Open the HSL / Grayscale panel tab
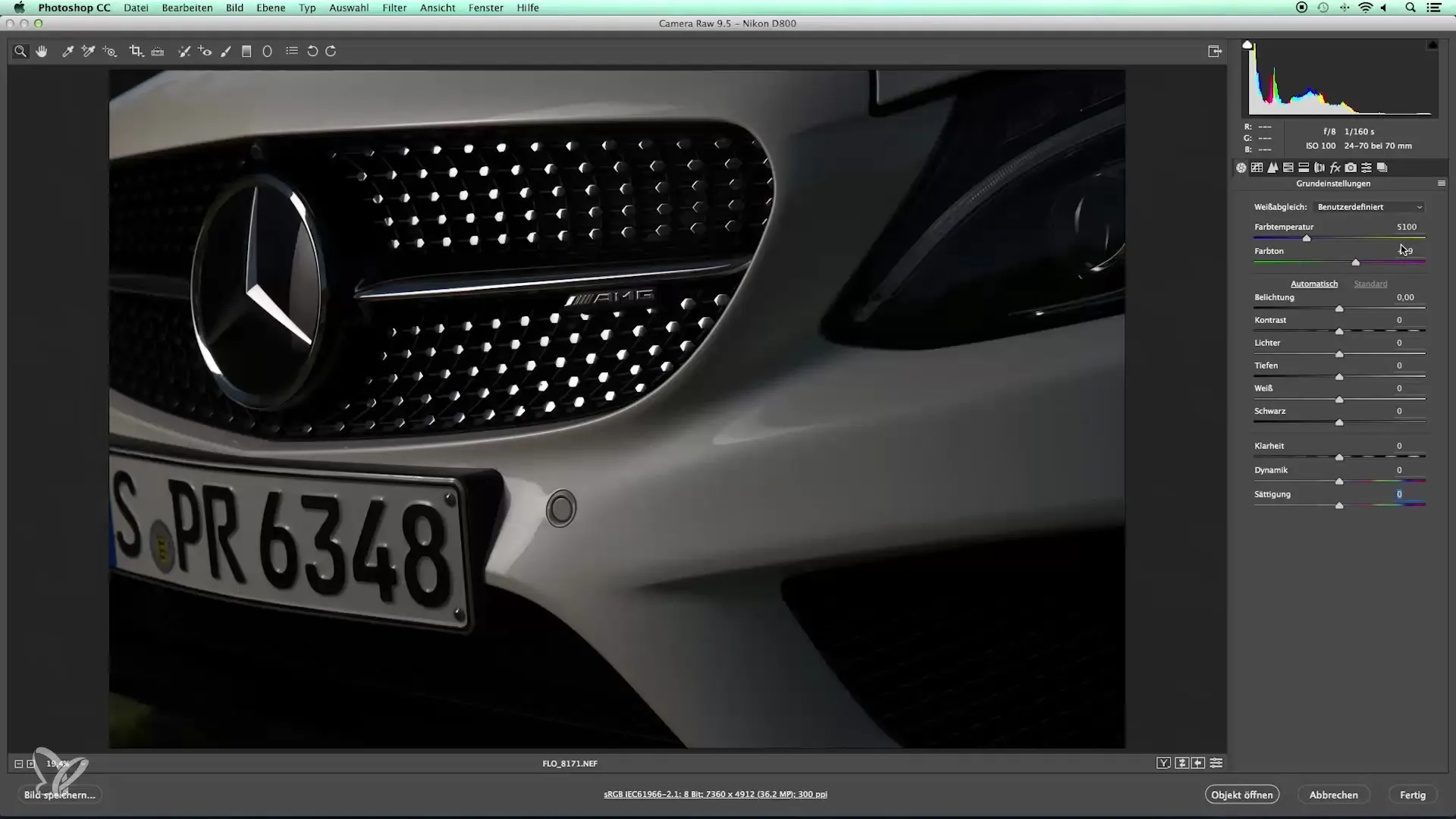 (1288, 168)
